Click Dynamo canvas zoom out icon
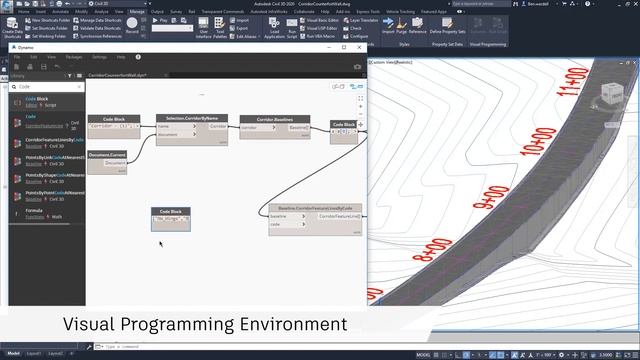 360,114
